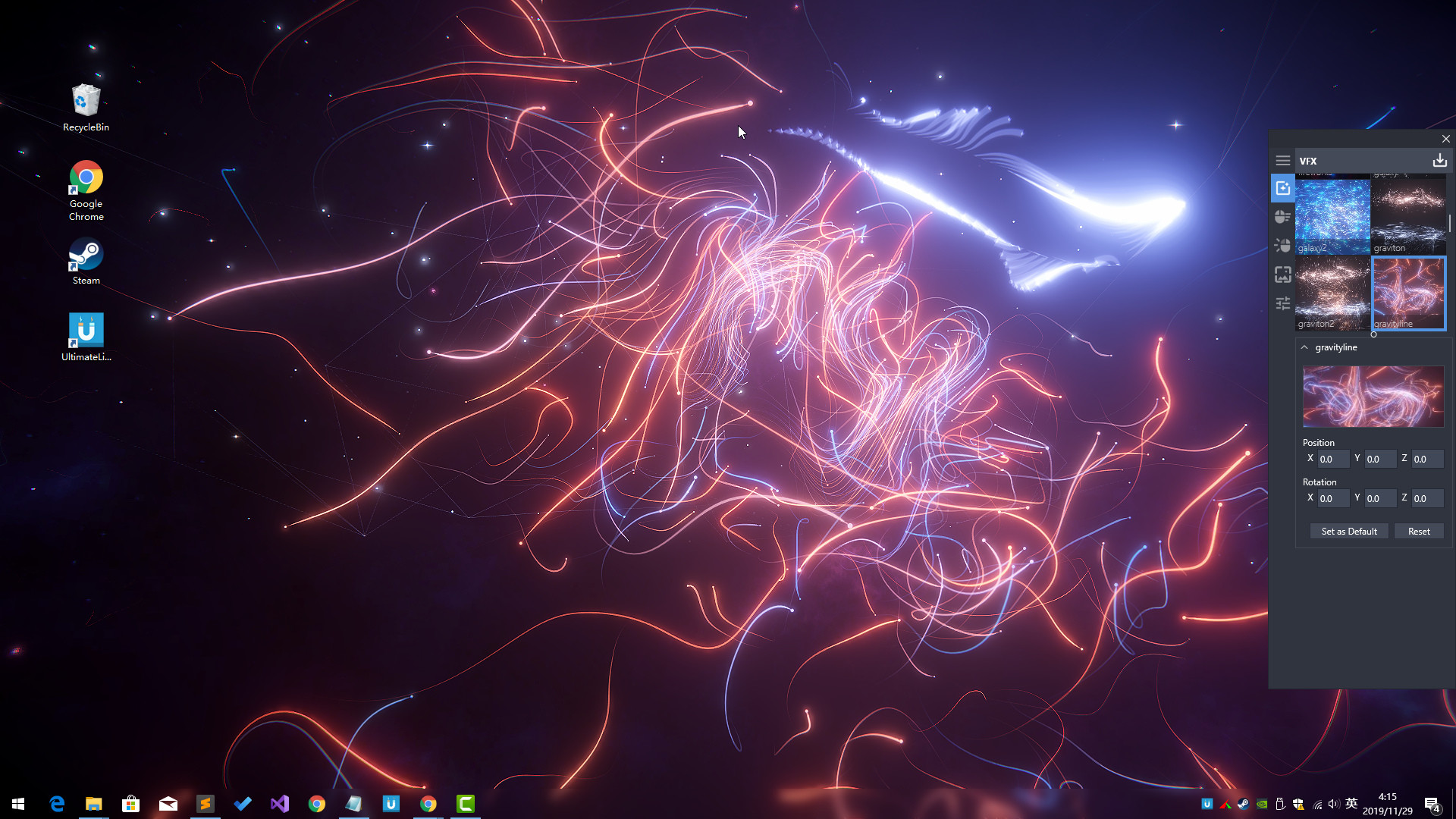This screenshot has height=819, width=1456.
Task: Click the Position X input field
Action: pyautogui.click(x=1332, y=459)
